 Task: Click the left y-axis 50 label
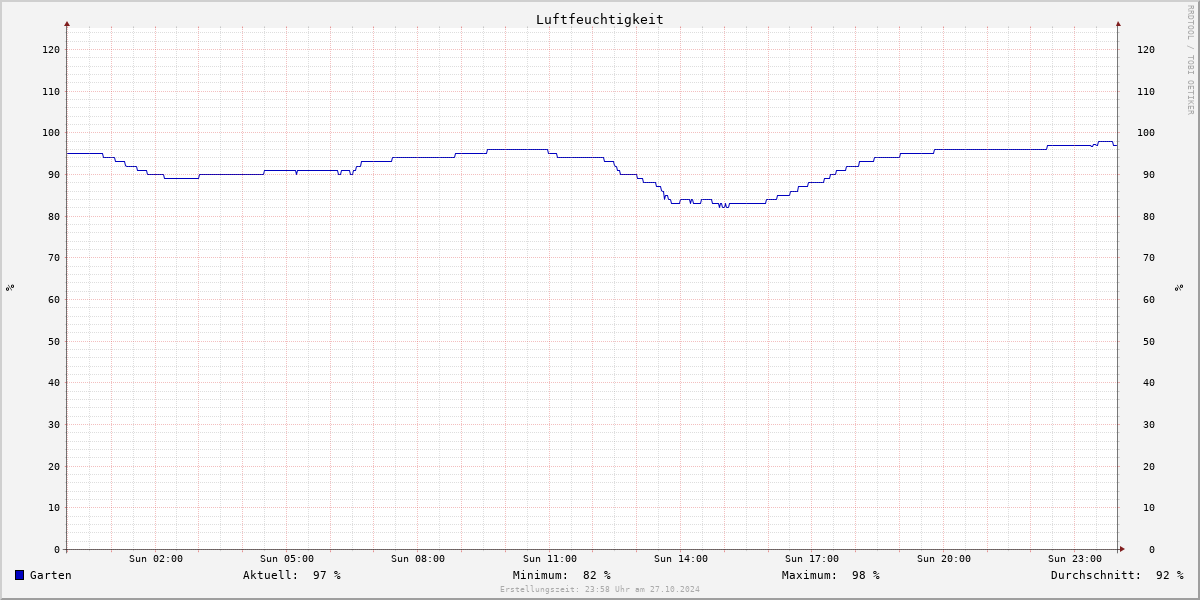(54, 342)
